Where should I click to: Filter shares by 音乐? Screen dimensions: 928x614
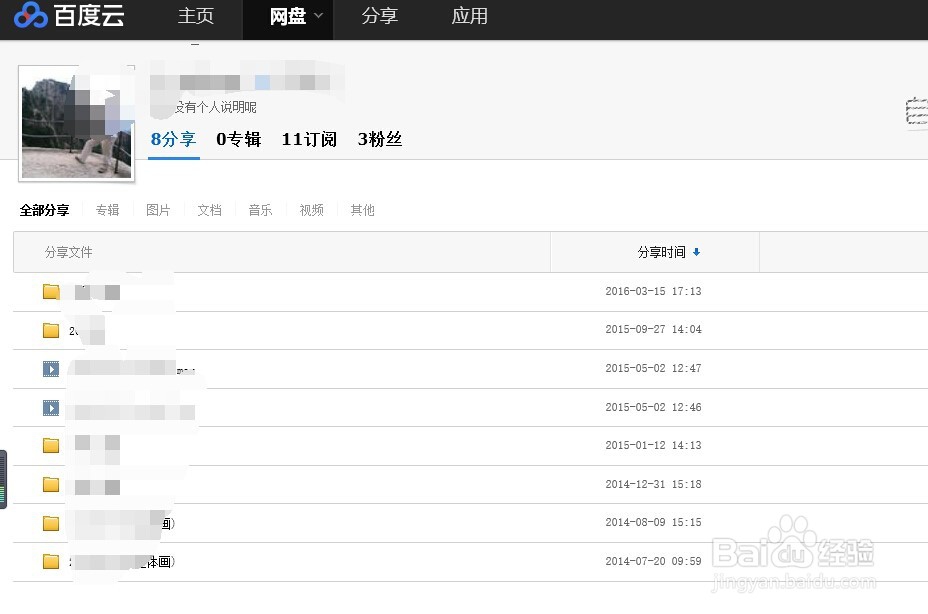coord(260,210)
